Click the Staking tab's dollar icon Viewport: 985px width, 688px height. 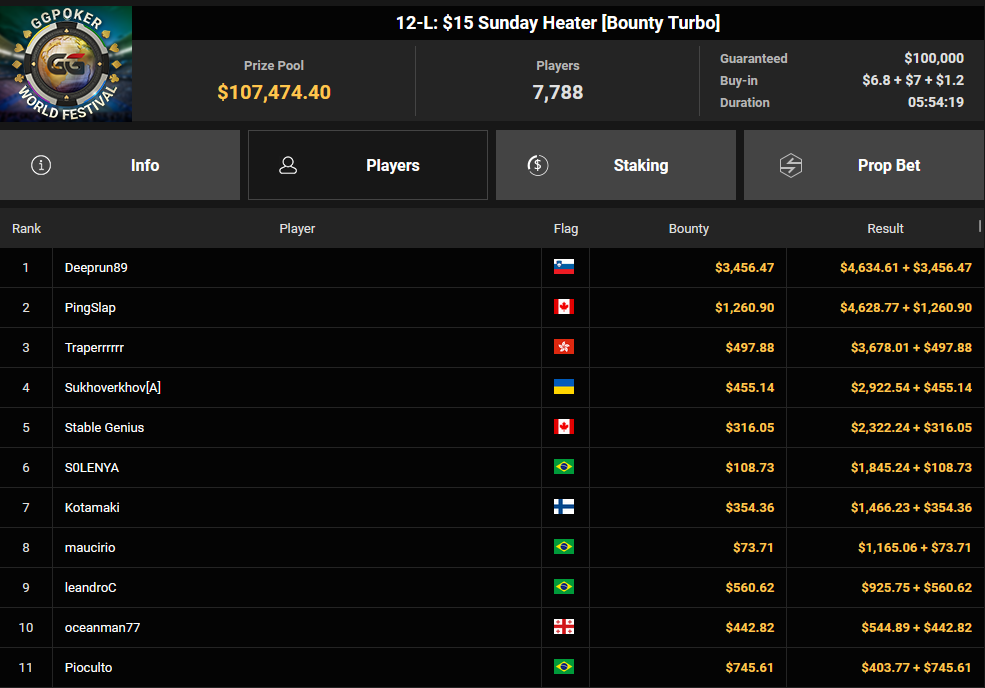(537, 165)
